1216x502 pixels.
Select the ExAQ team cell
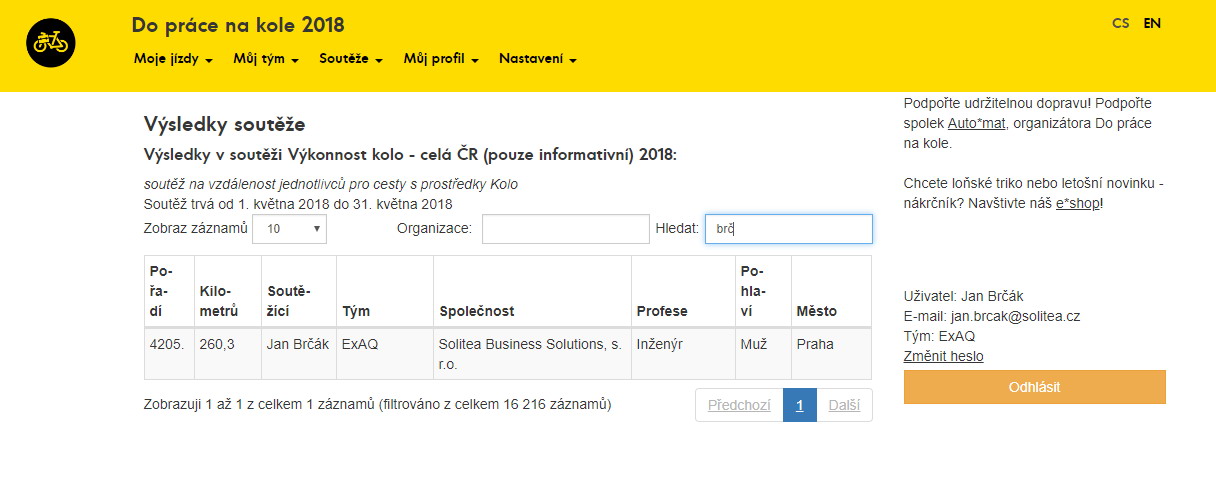pos(385,354)
